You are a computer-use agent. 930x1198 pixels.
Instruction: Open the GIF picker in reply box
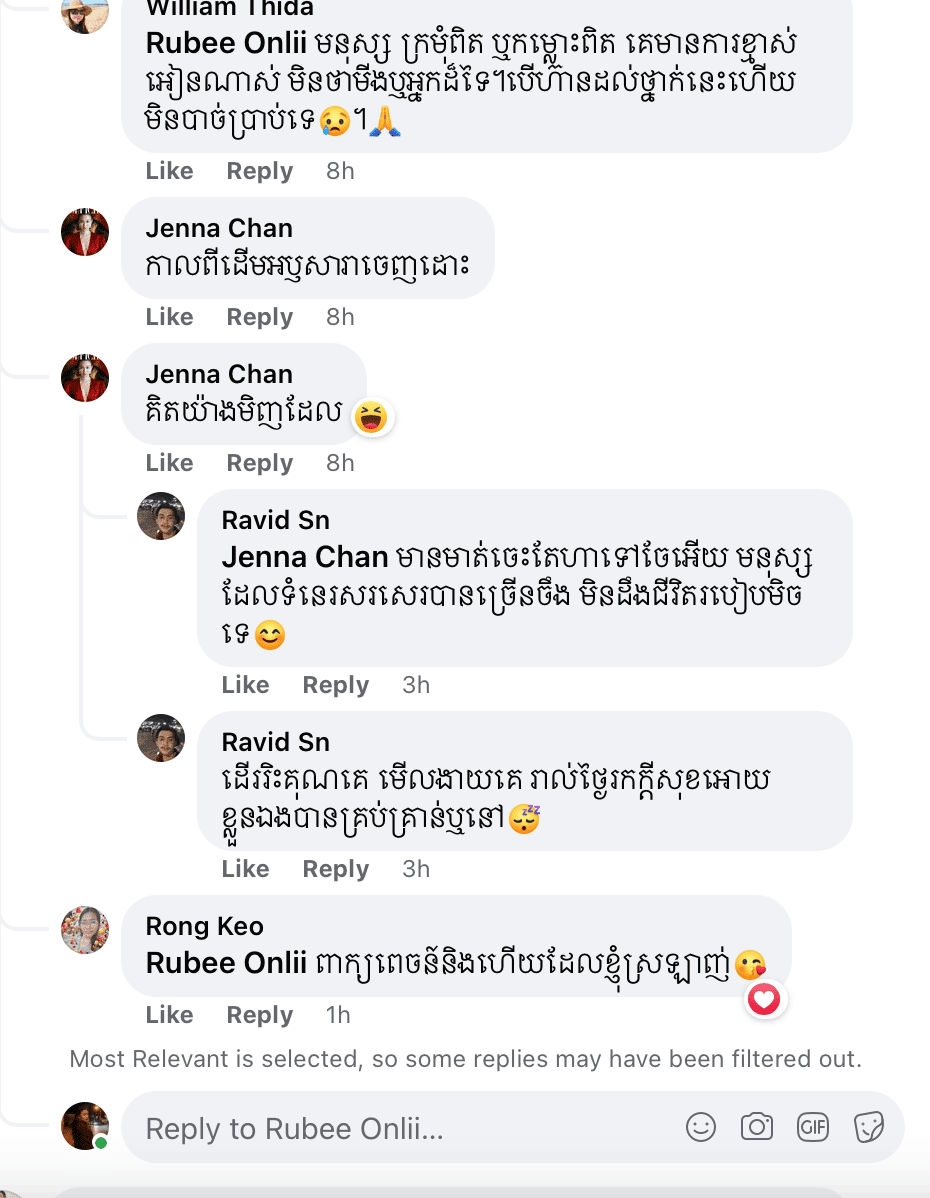pos(813,1127)
